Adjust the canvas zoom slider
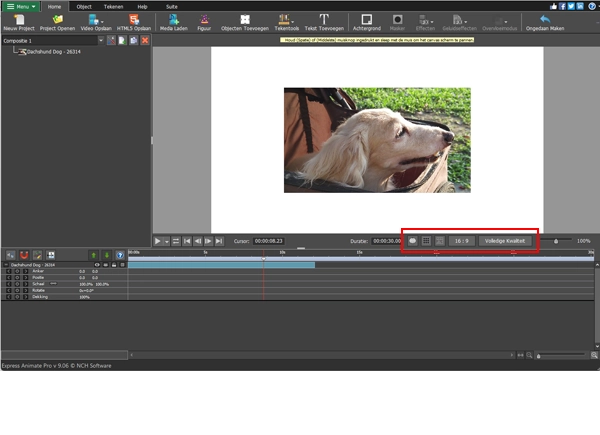This screenshot has width=600, height=435. [x=556, y=241]
